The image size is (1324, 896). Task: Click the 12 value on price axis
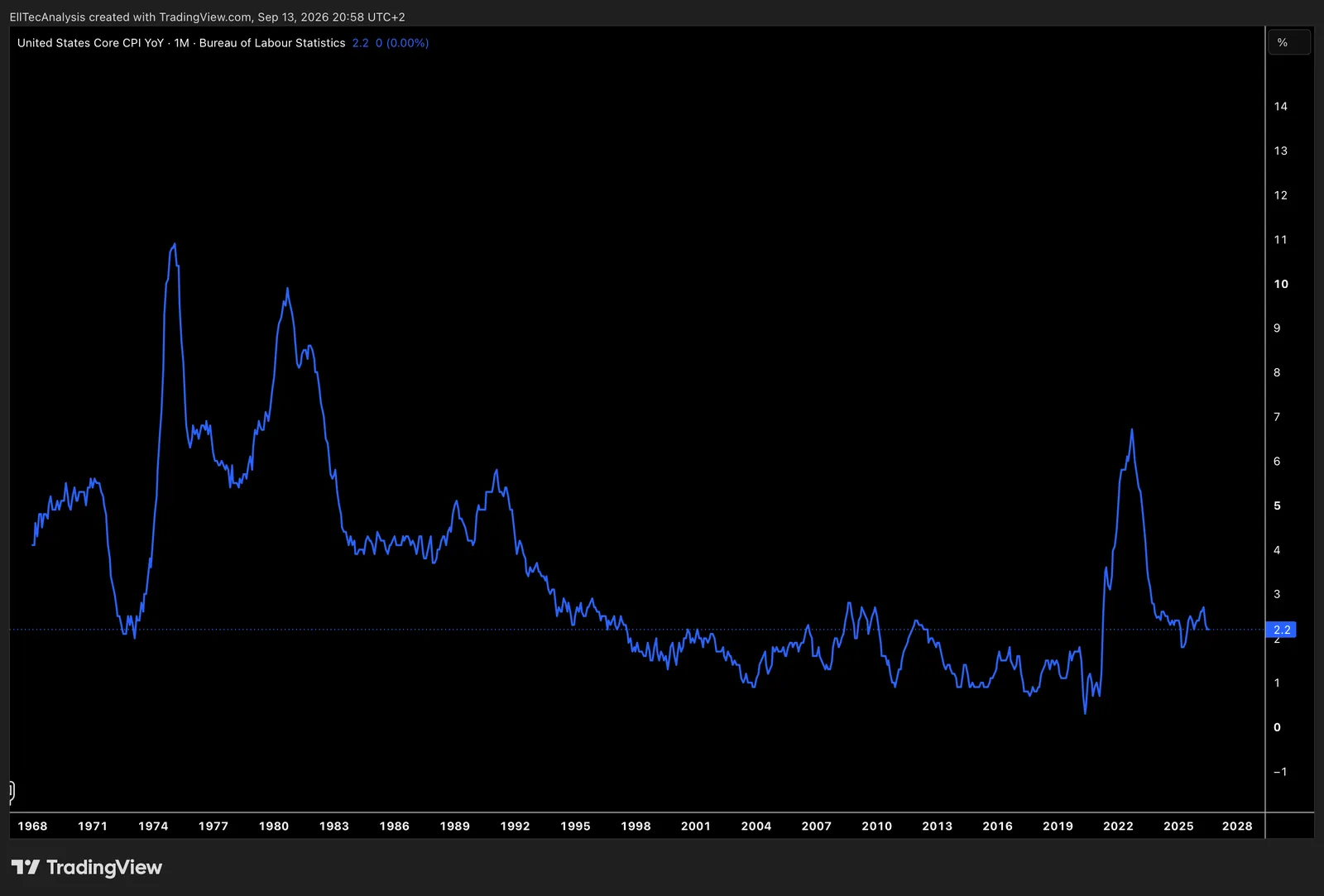pyautogui.click(x=1281, y=195)
